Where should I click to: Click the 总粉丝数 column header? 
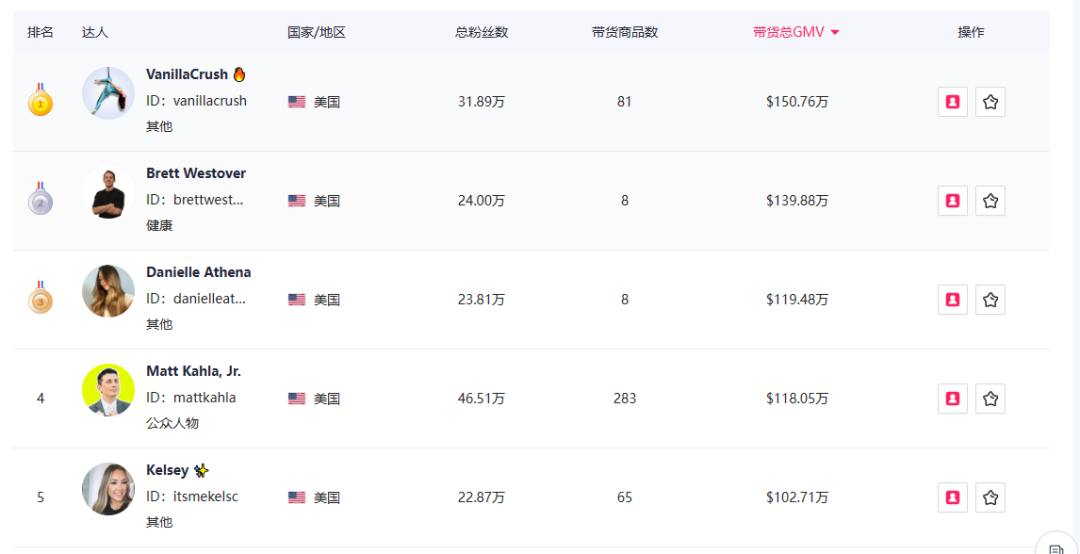(481, 32)
